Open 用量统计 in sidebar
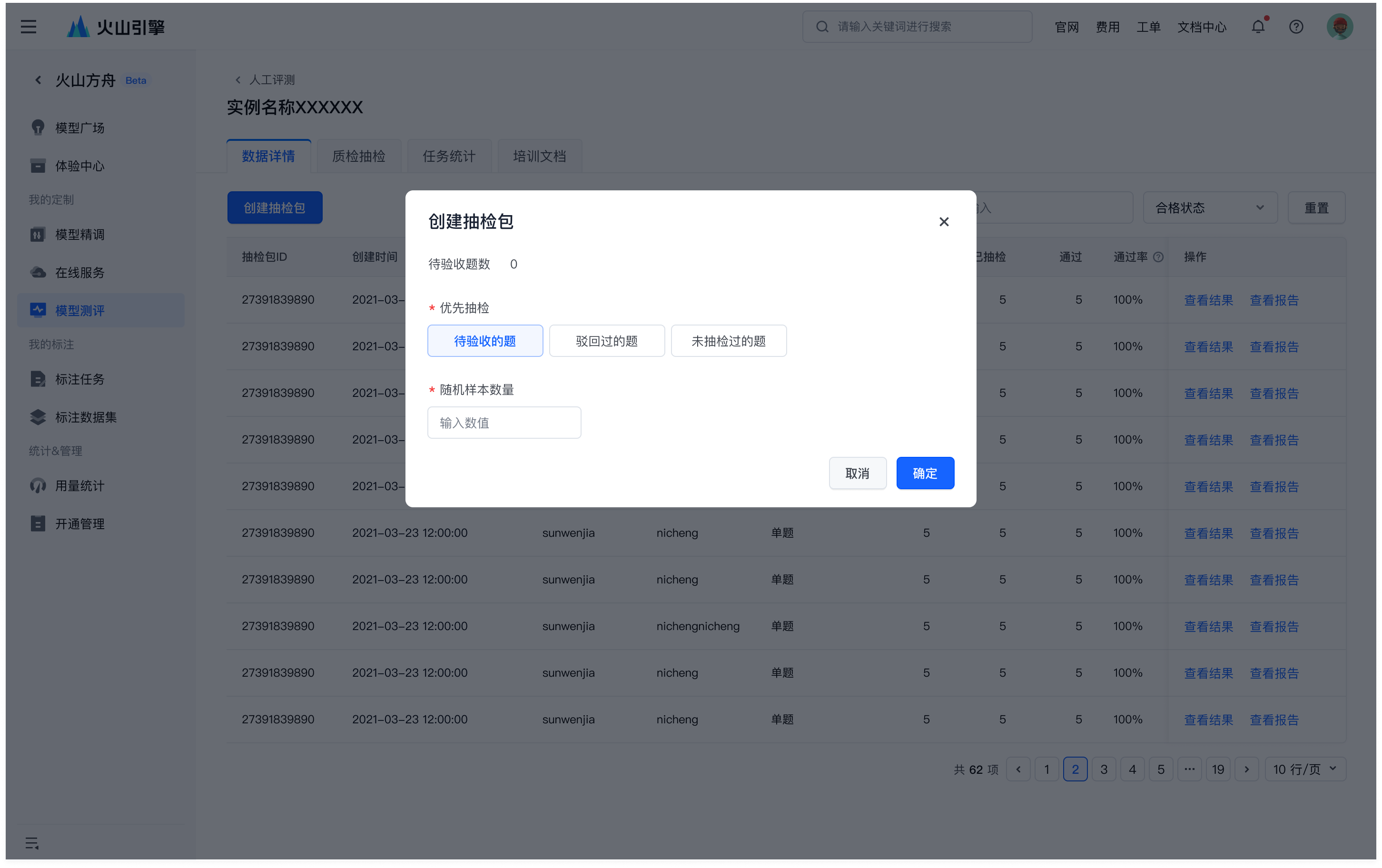This screenshot has height=868, width=1382. [x=101, y=486]
